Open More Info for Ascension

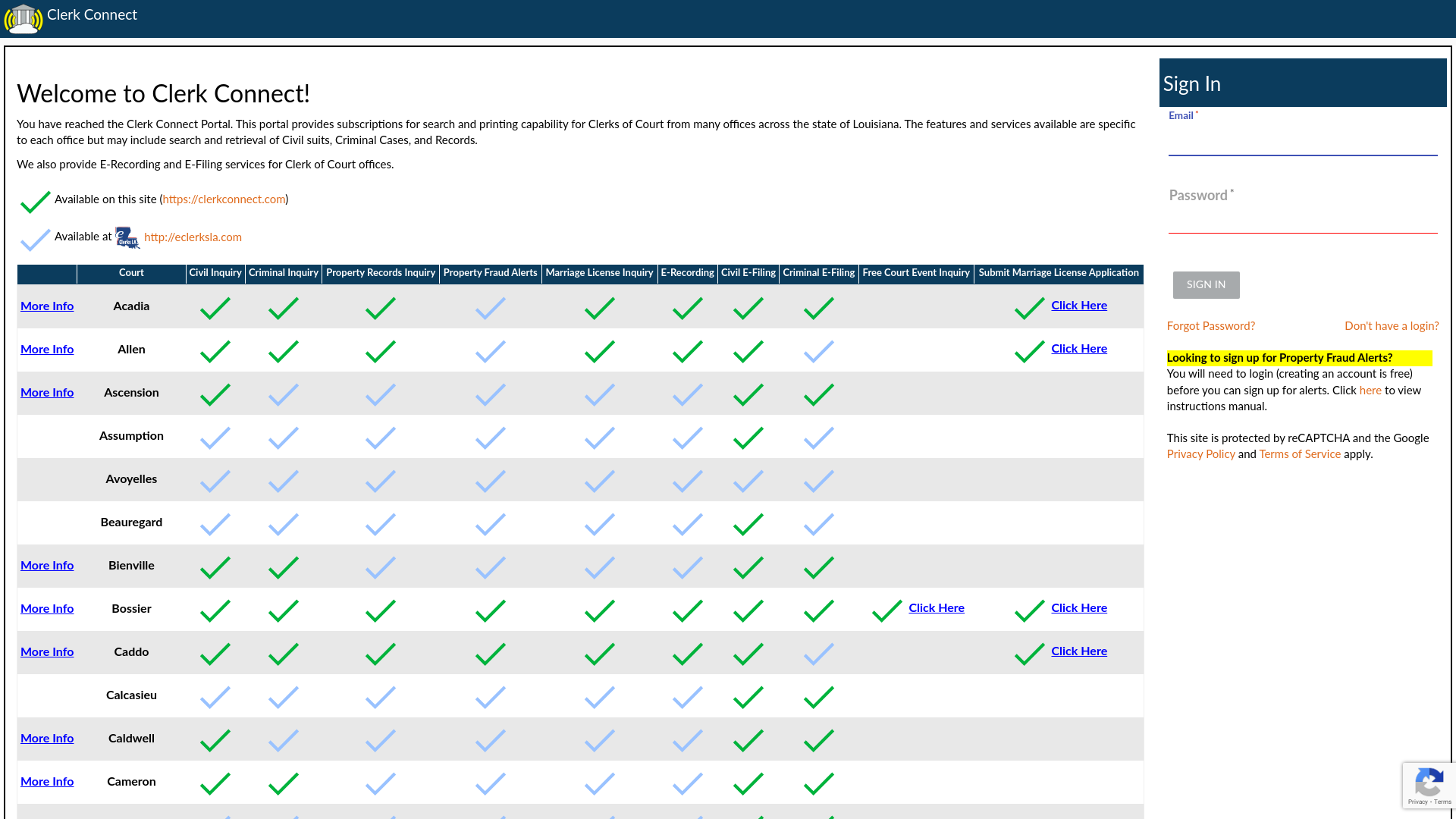point(47,393)
